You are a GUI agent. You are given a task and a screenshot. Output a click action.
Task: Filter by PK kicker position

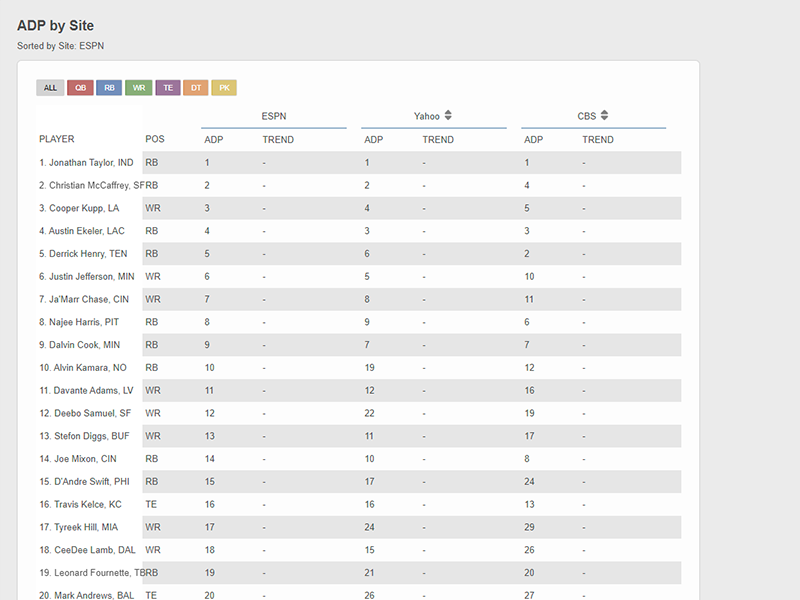point(224,88)
